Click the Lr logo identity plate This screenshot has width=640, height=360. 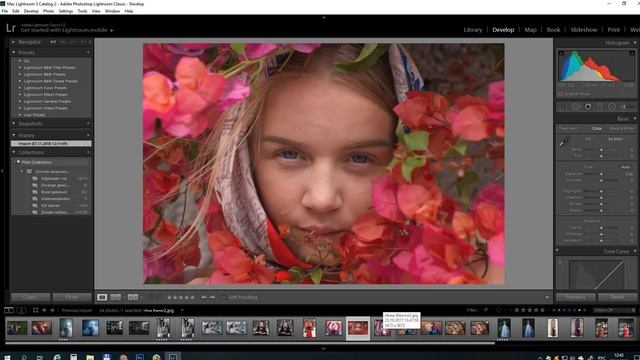pos(11,28)
